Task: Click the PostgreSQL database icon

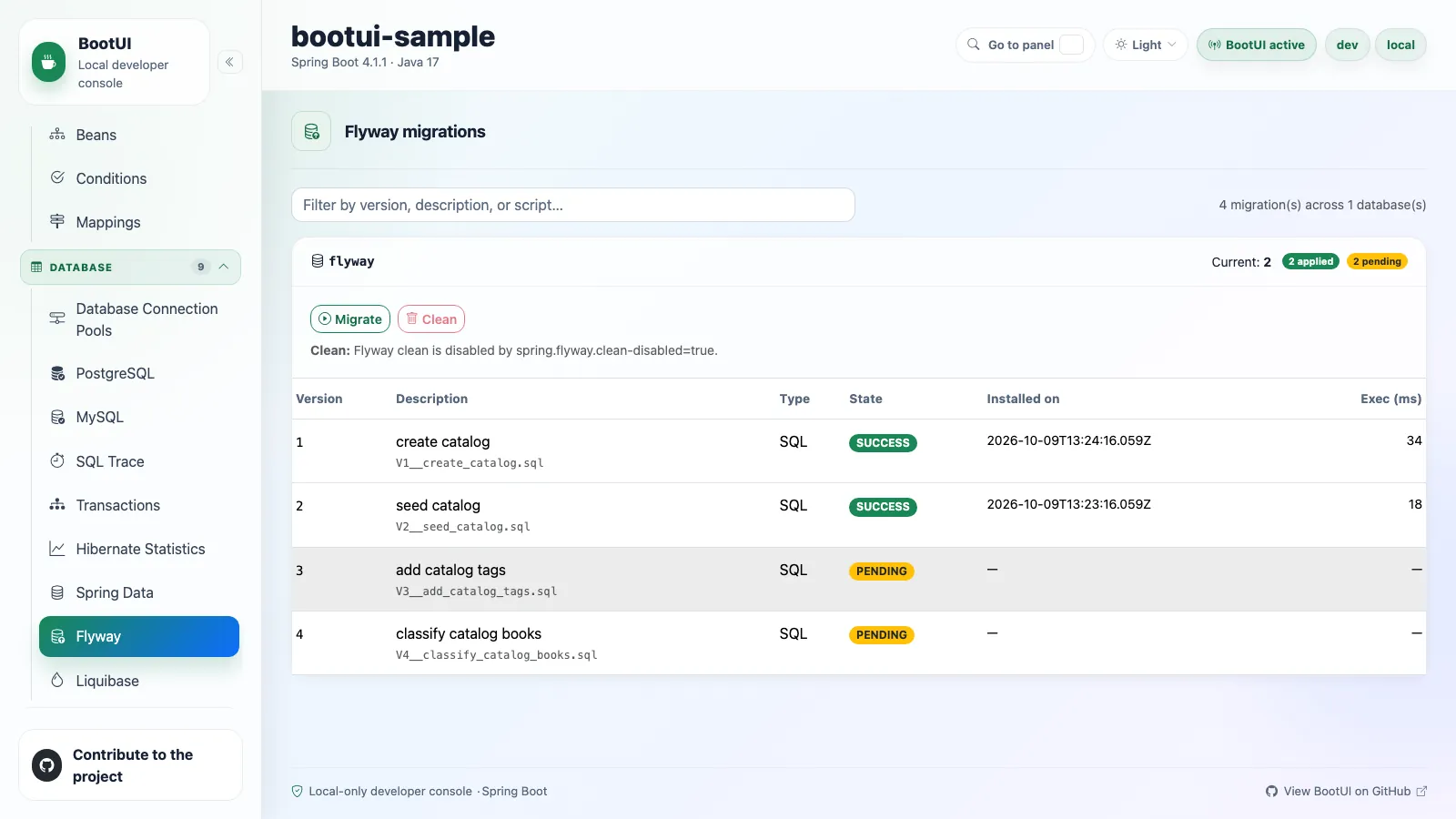Action: pos(57,373)
